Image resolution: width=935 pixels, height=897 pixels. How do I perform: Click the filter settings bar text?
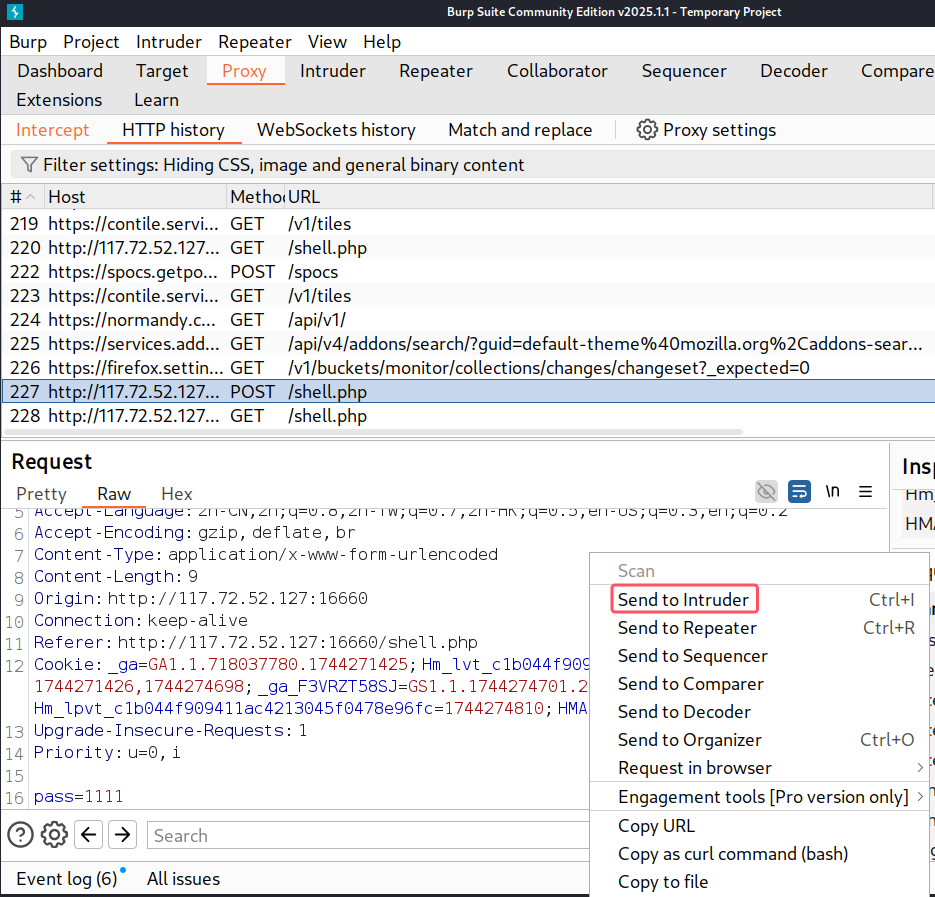[x=284, y=165]
